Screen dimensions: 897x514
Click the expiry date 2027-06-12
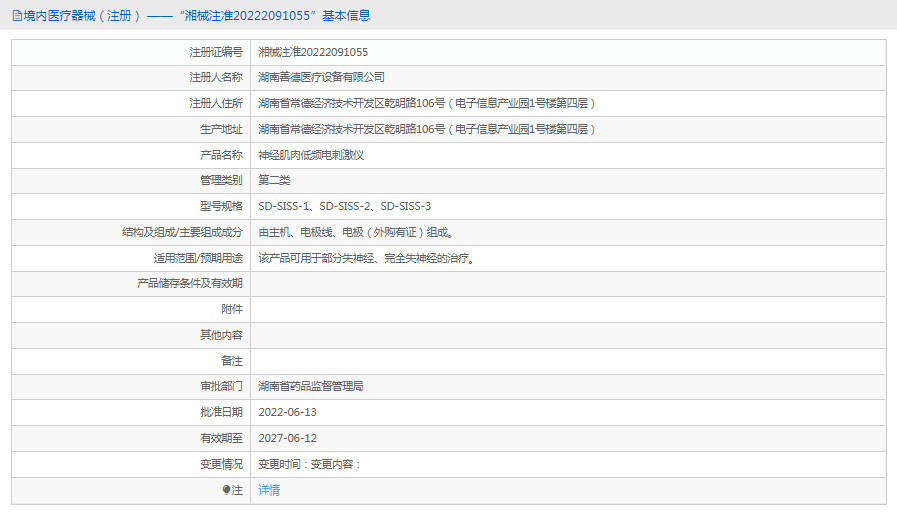tap(287, 438)
